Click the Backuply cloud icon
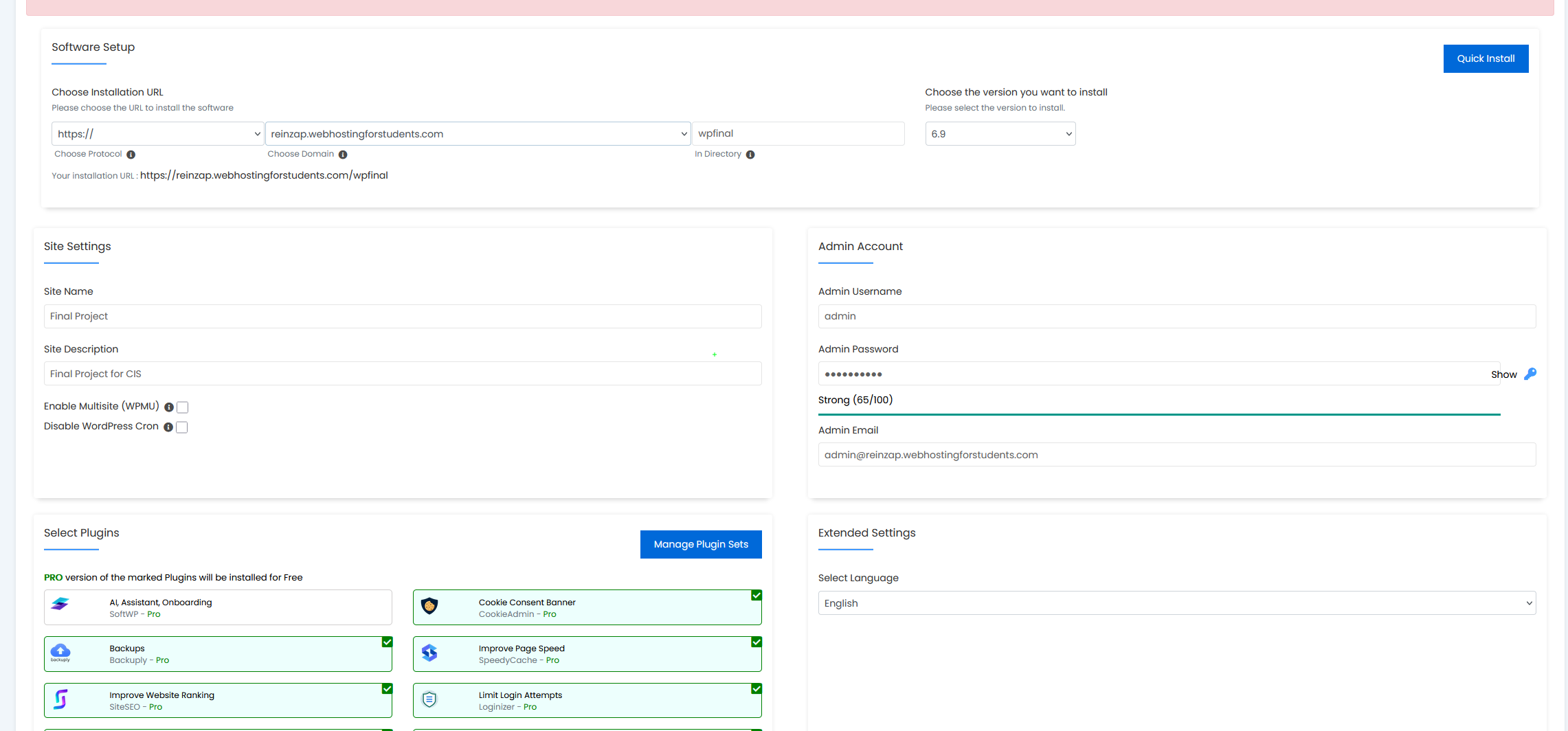The height and width of the screenshot is (731, 1568). pyautogui.click(x=60, y=652)
